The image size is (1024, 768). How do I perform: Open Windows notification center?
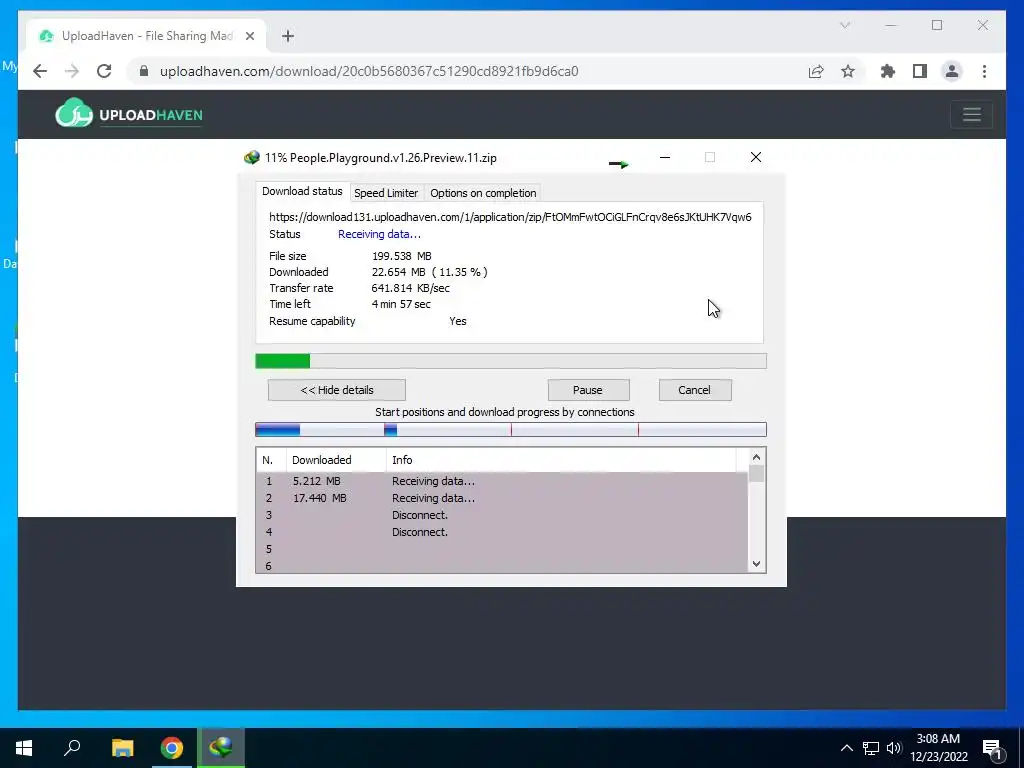[992, 749]
